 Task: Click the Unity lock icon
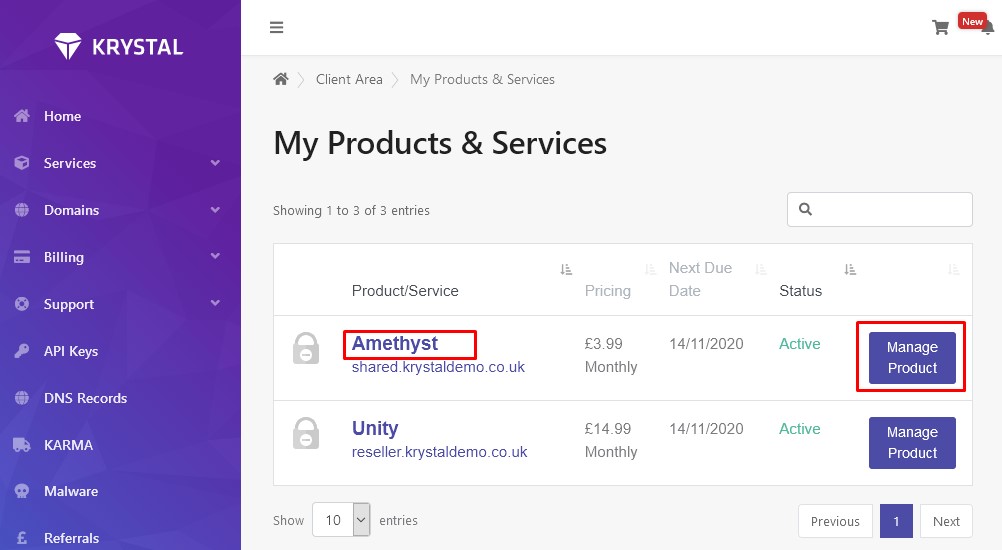tap(305, 434)
